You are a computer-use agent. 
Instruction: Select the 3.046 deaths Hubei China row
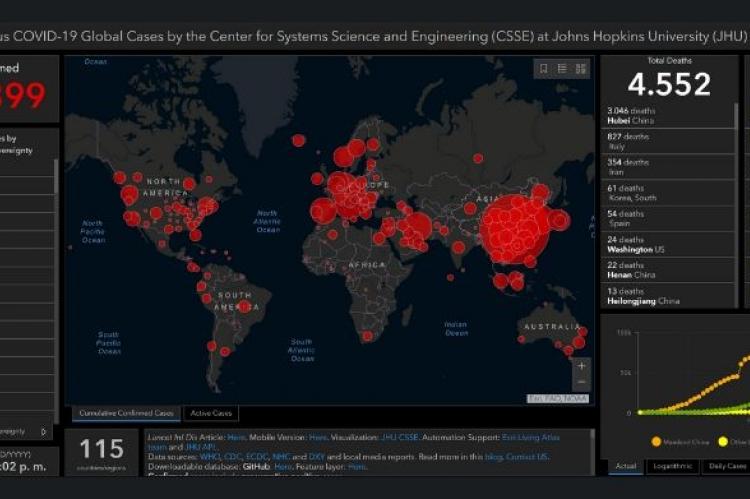pos(667,115)
